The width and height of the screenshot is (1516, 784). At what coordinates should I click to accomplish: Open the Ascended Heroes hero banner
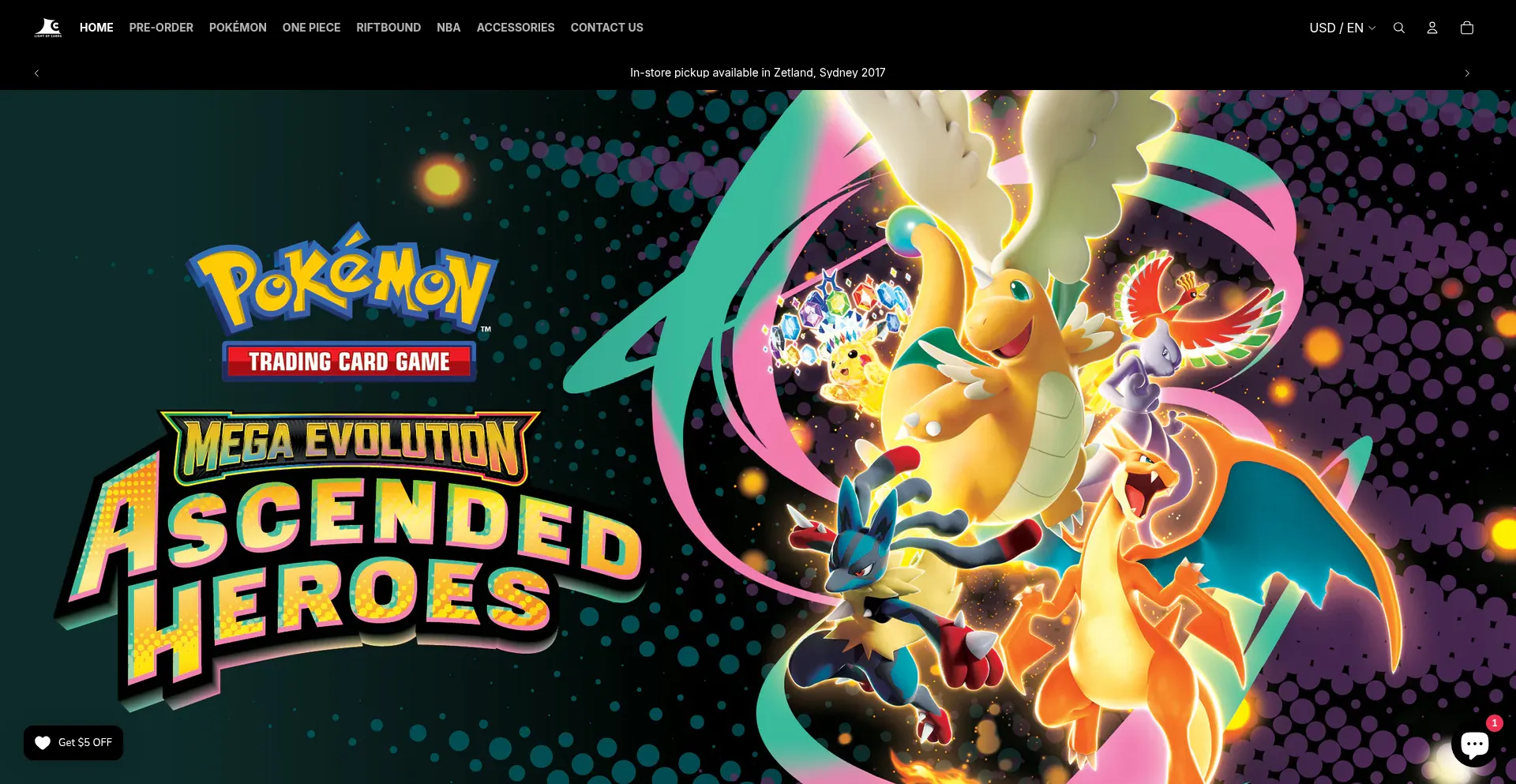(758, 437)
